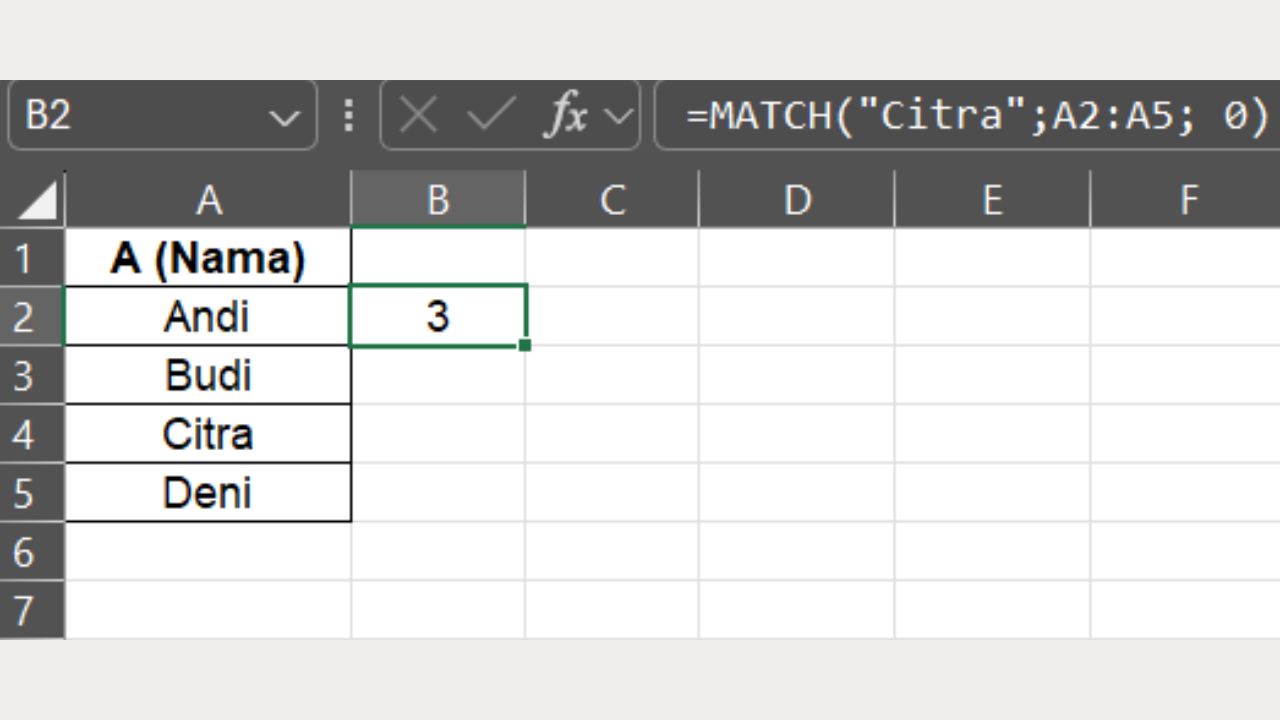Click the Enter (checkmark) icon in formula bar

489,115
